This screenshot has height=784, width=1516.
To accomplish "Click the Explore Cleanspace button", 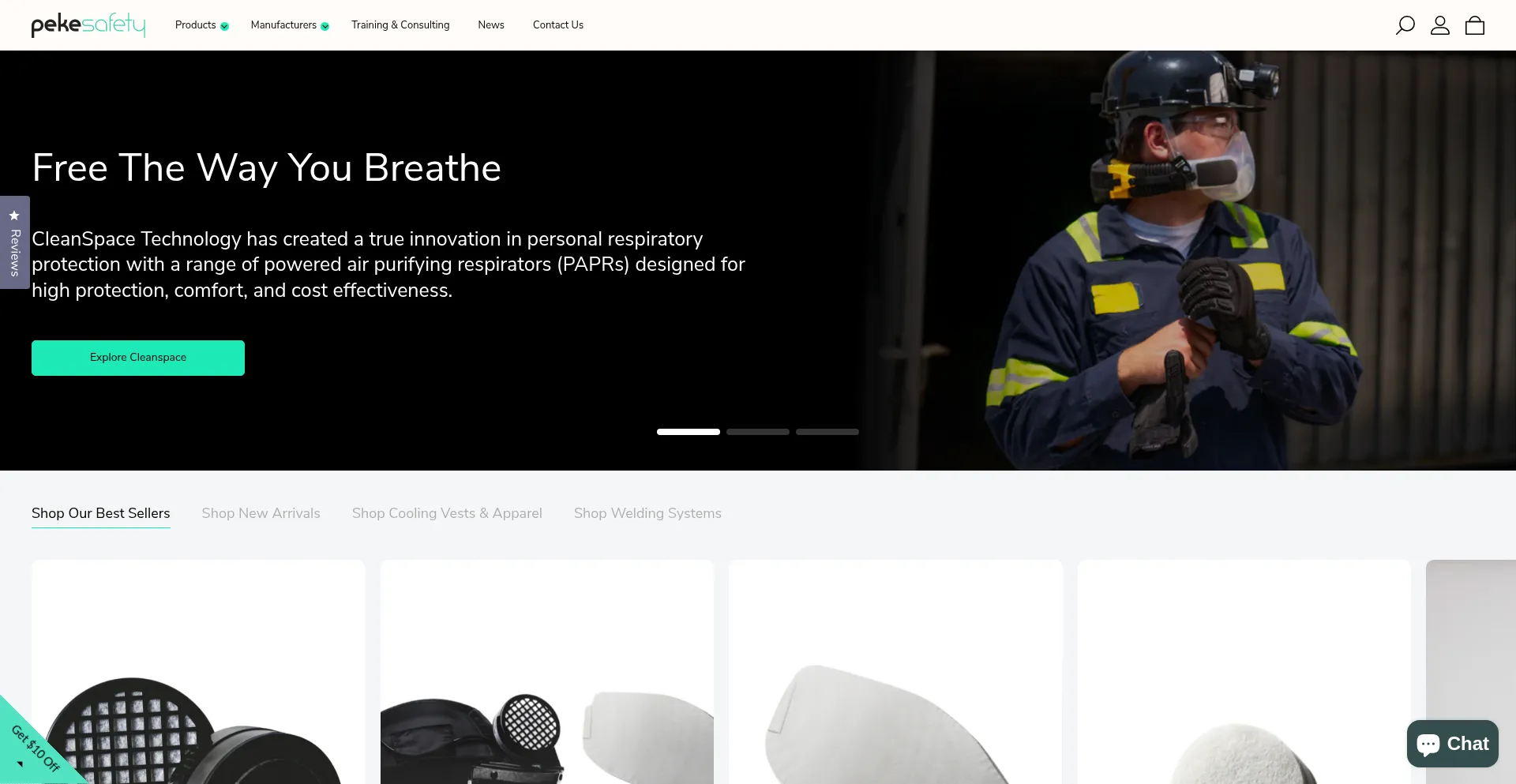I will click(138, 358).
